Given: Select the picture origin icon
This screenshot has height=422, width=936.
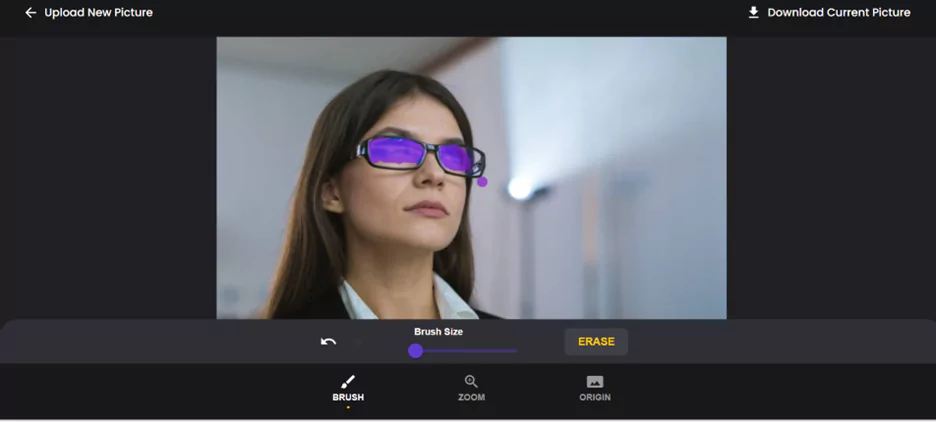Looking at the screenshot, I should (595, 381).
